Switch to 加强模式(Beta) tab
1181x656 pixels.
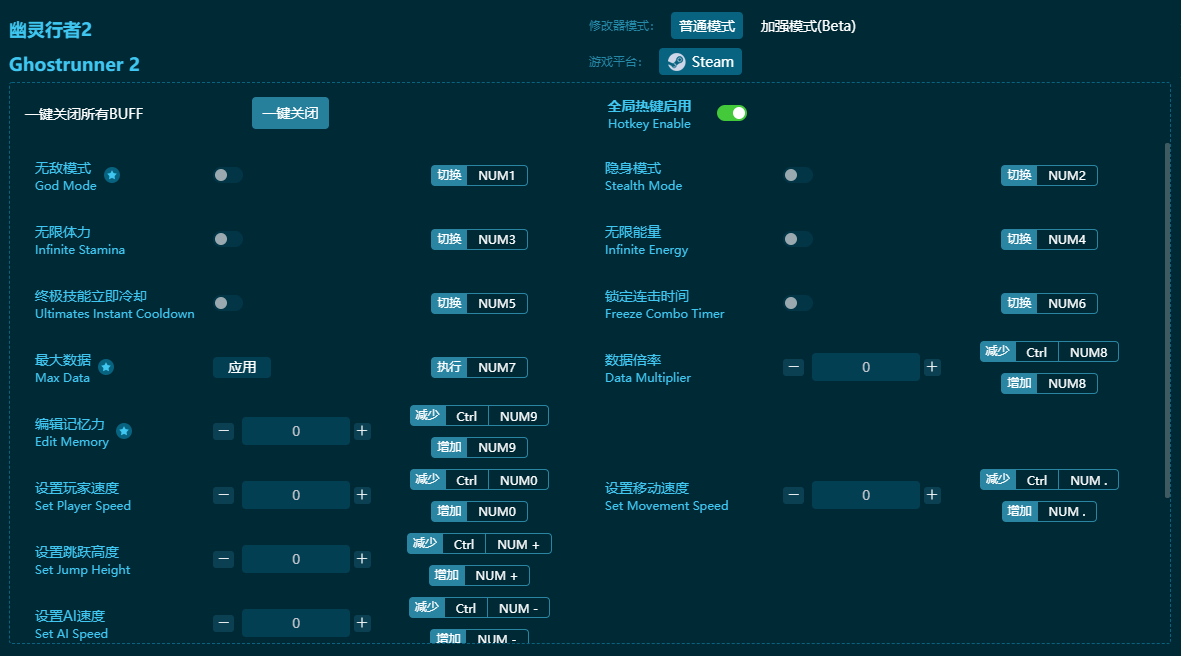coord(807,26)
